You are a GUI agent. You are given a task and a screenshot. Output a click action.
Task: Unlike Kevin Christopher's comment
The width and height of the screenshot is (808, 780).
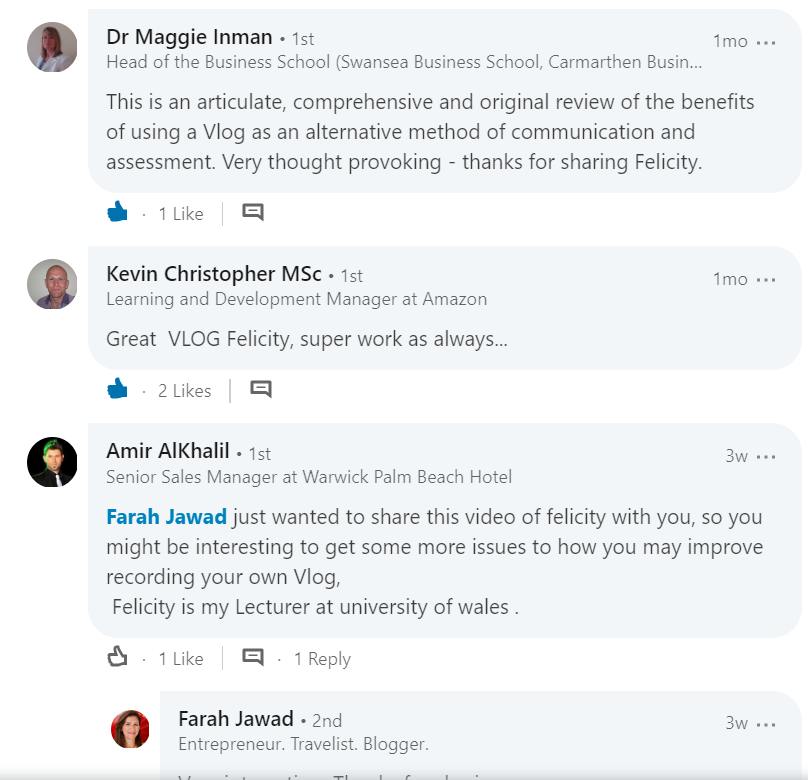[118, 389]
